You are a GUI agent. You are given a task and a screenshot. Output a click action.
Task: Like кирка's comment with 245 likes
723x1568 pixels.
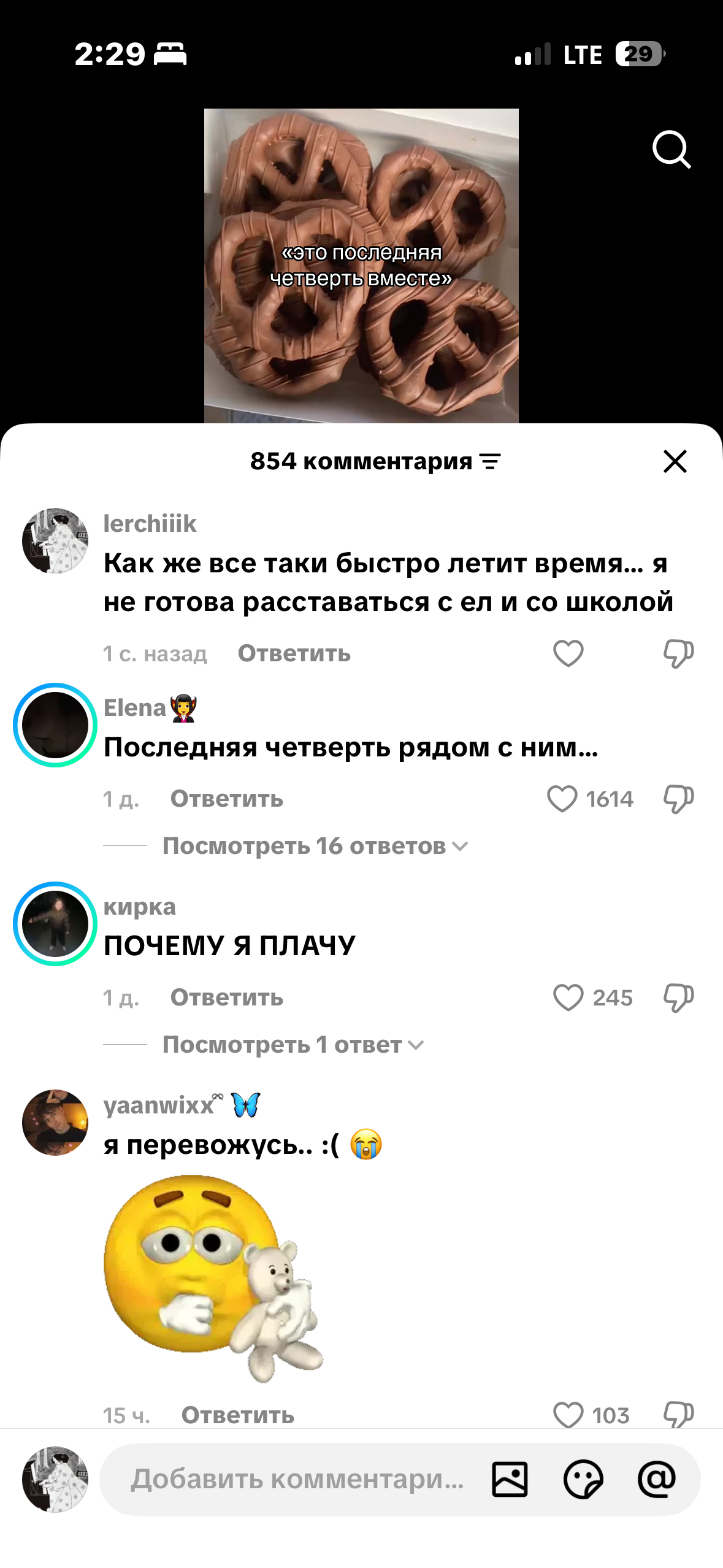(568, 997)
